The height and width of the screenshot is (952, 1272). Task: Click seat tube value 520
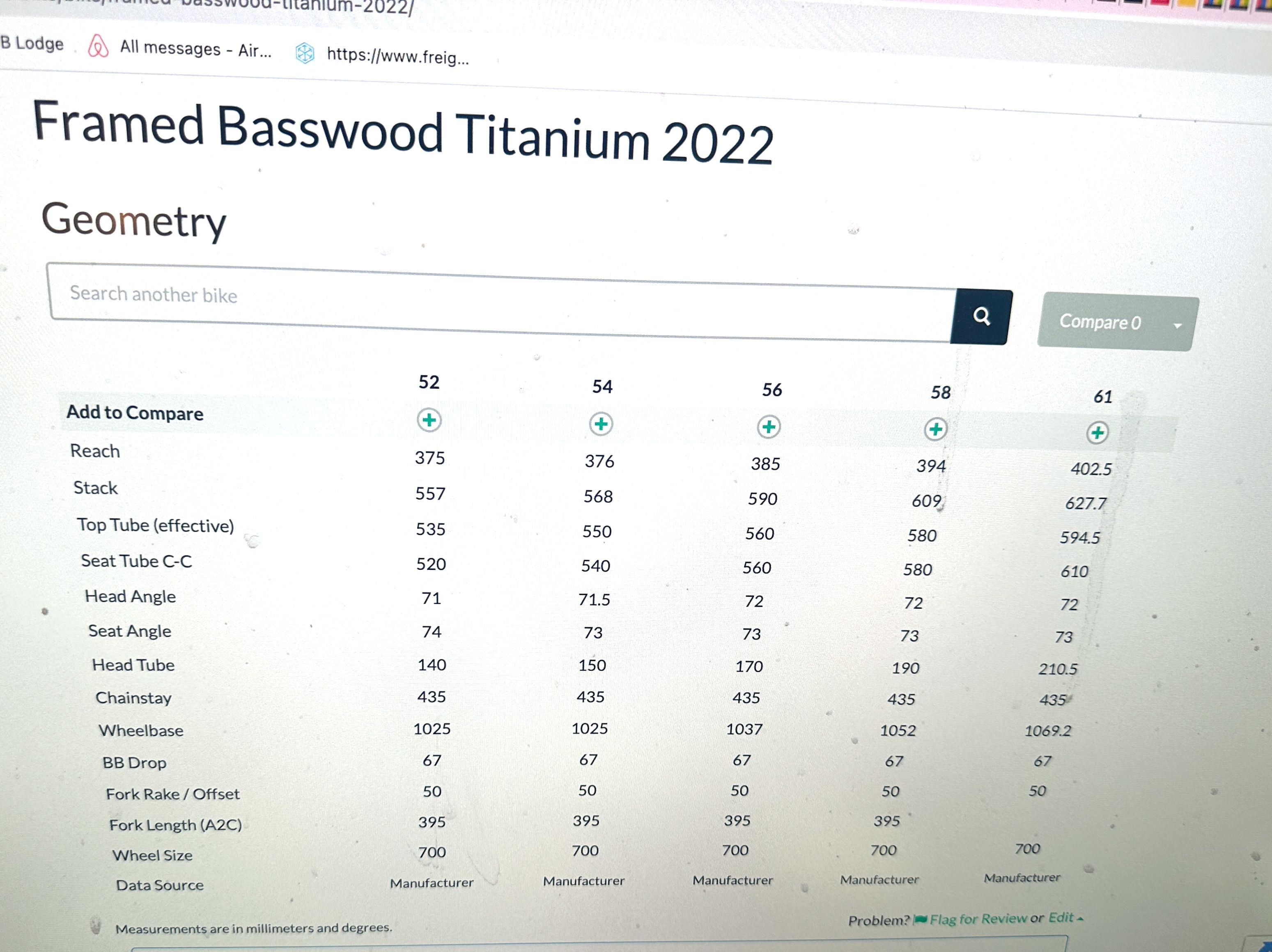pyautogui.click(x=431, y=564)
